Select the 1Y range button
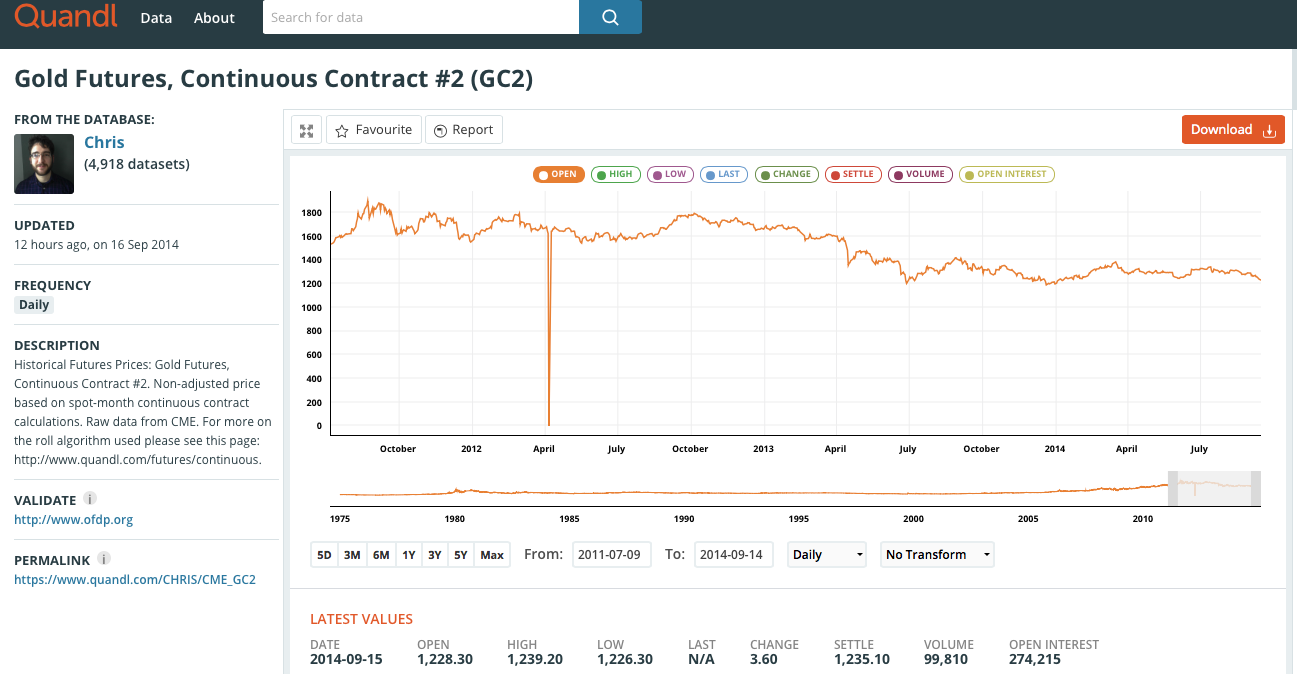This screenshot has height=674, width=1297. (408, 555)
